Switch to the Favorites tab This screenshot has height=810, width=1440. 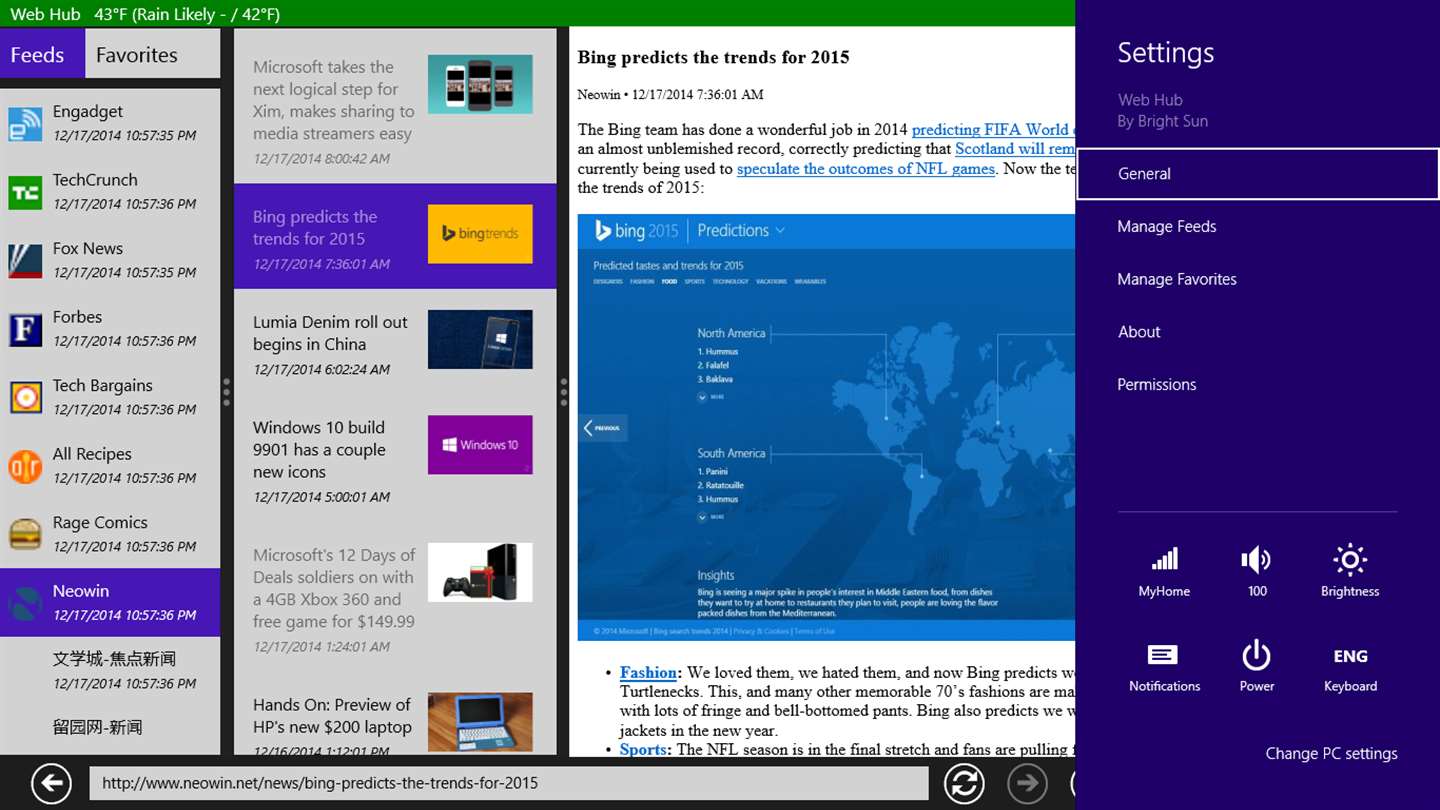[x=152, y=54]
